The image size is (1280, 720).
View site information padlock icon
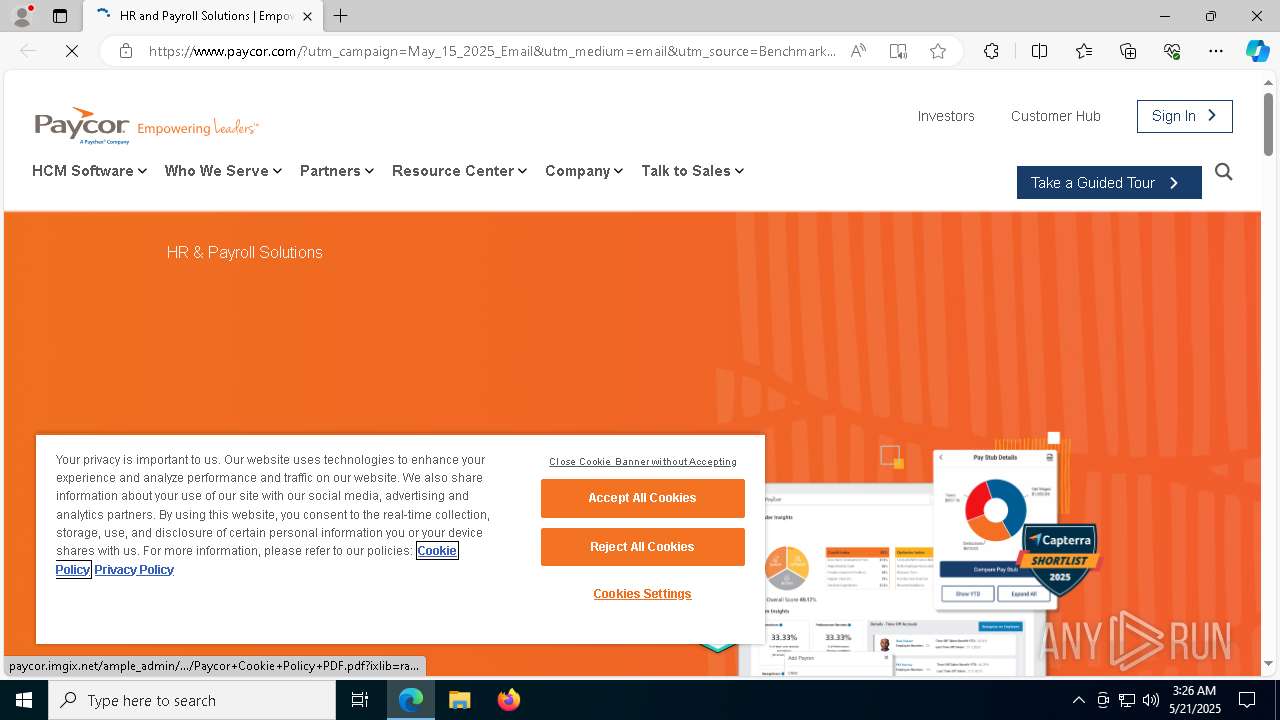[126, 51]
